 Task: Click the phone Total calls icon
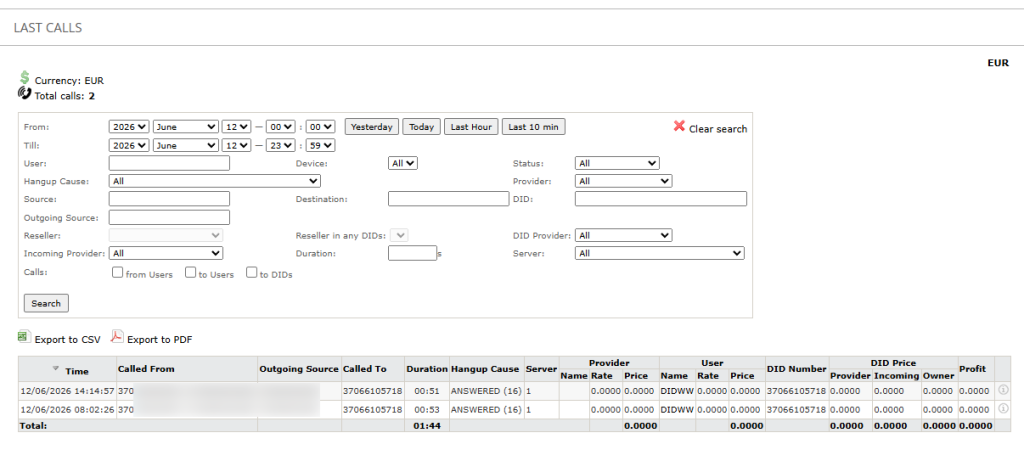24,93
